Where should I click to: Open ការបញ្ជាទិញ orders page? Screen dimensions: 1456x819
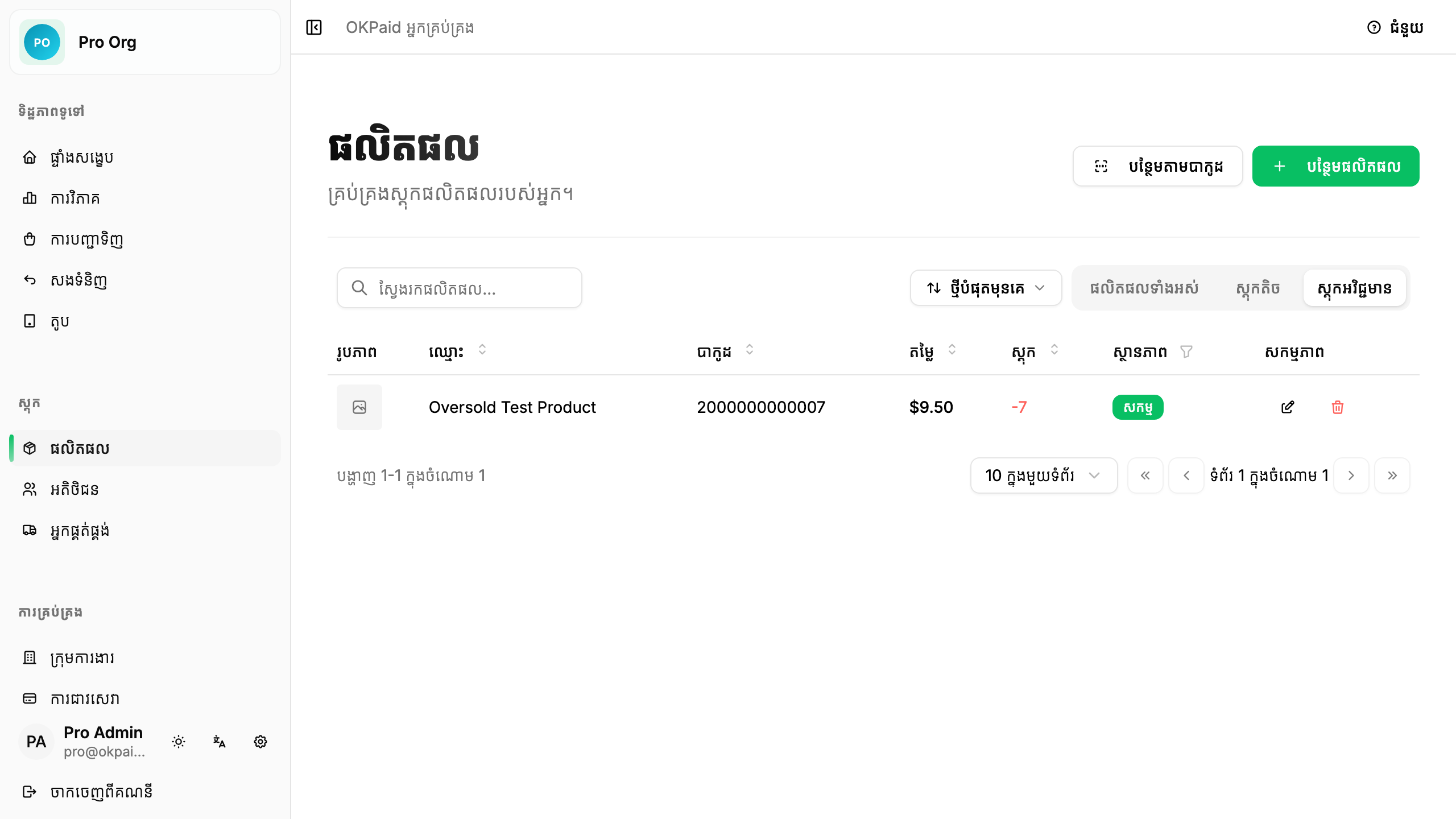(x=145, y=239)
